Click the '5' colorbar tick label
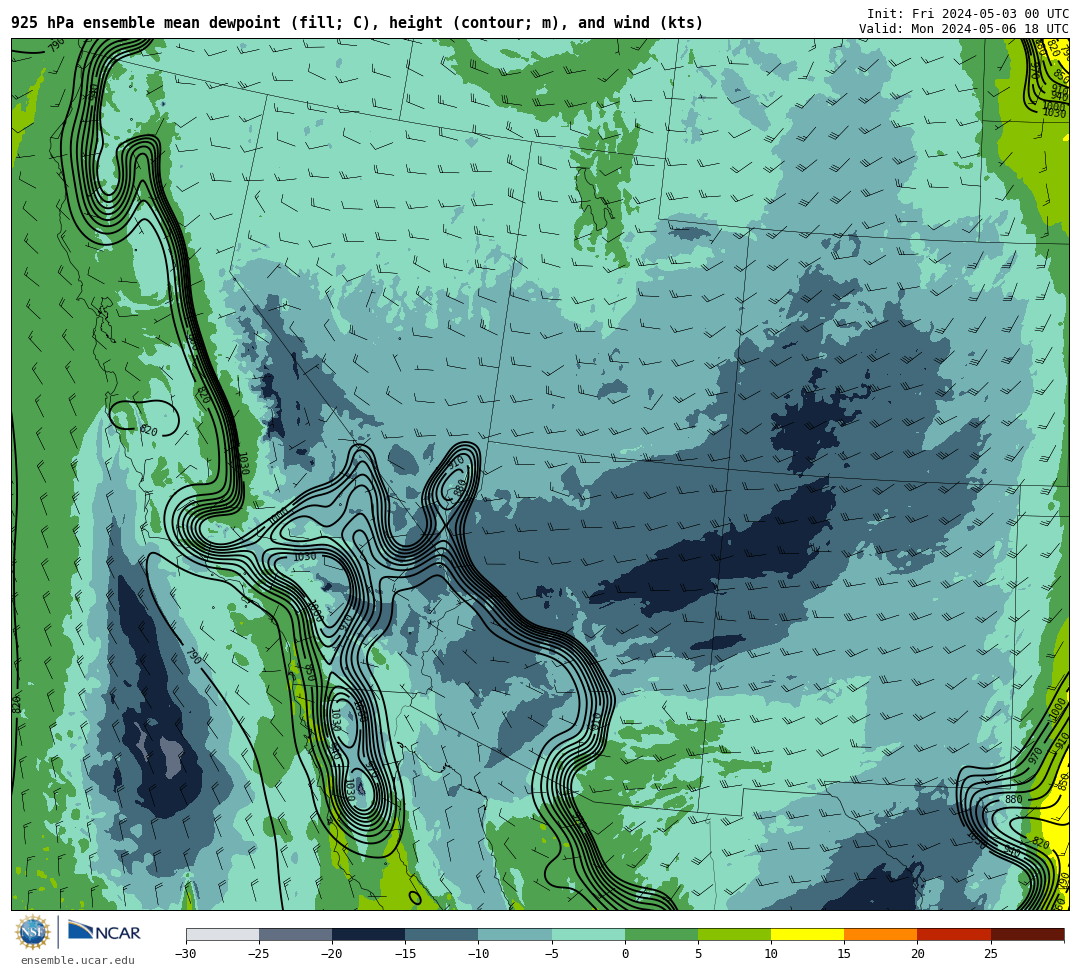The width and height of the screenshot is (1080, 973). coord(698,954)
